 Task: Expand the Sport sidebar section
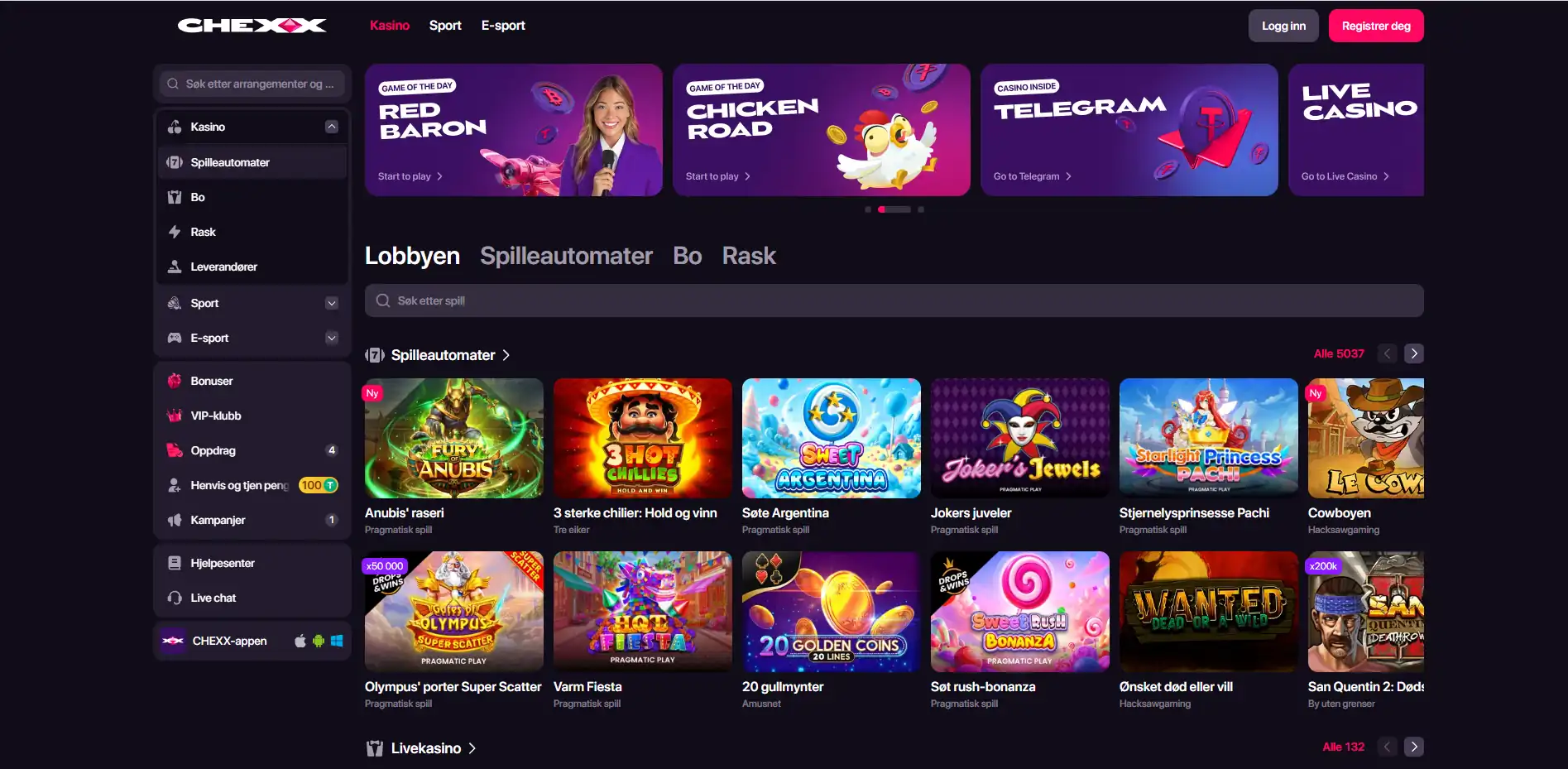(332, 303)
